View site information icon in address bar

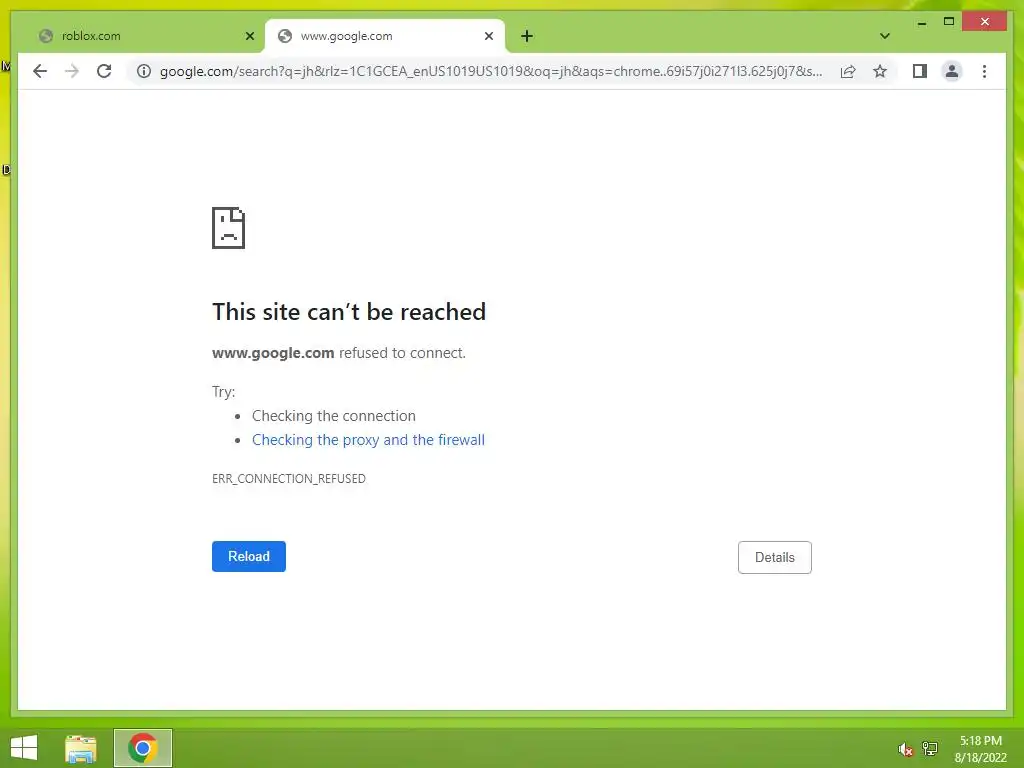click(x=144, y=71)
